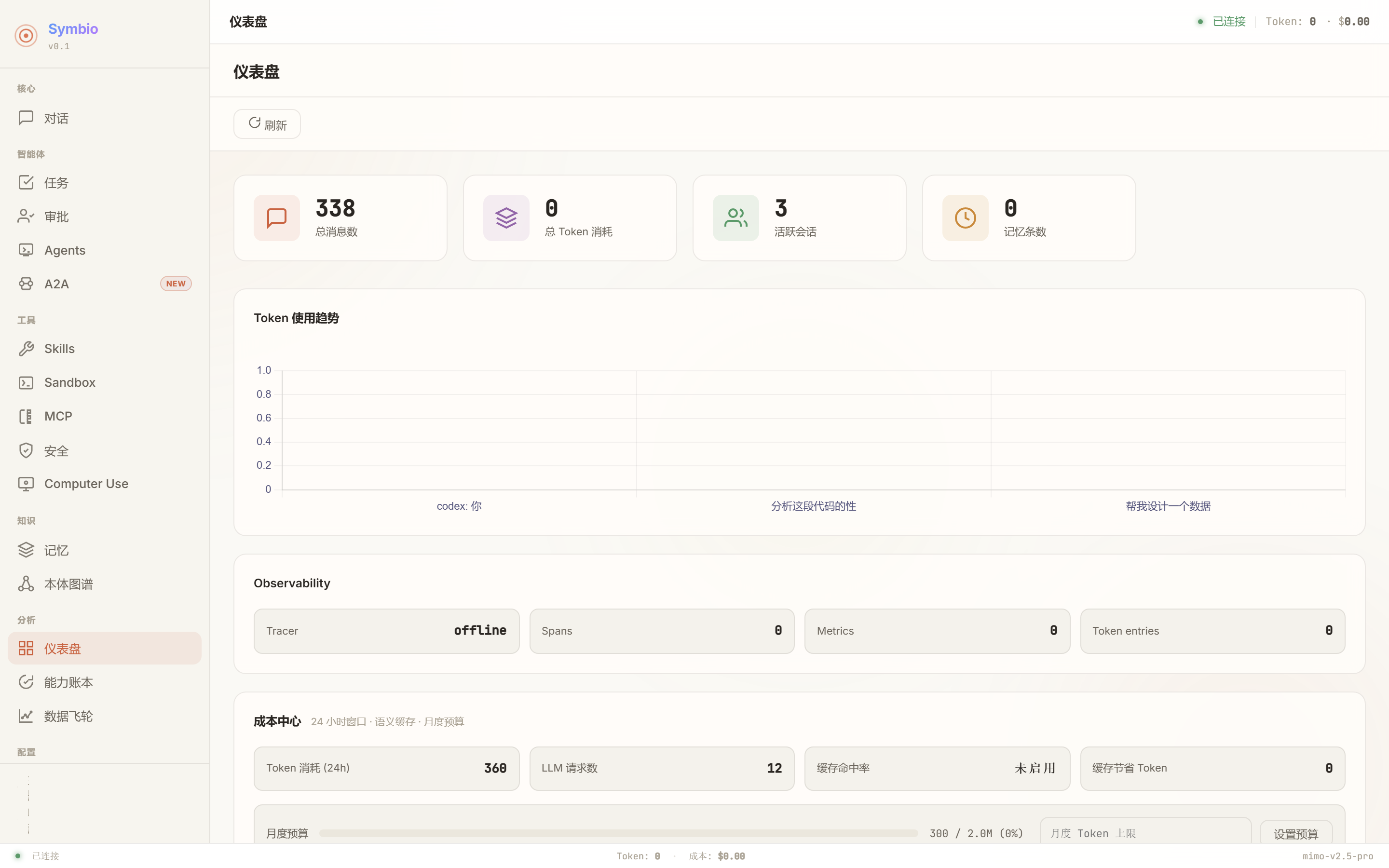Click the 记忆条数 clock card icon

tap(966, 218)
